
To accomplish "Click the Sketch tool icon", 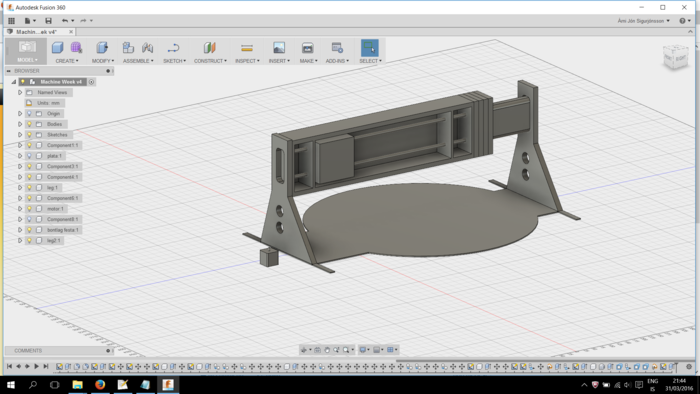I will [173, 48].
